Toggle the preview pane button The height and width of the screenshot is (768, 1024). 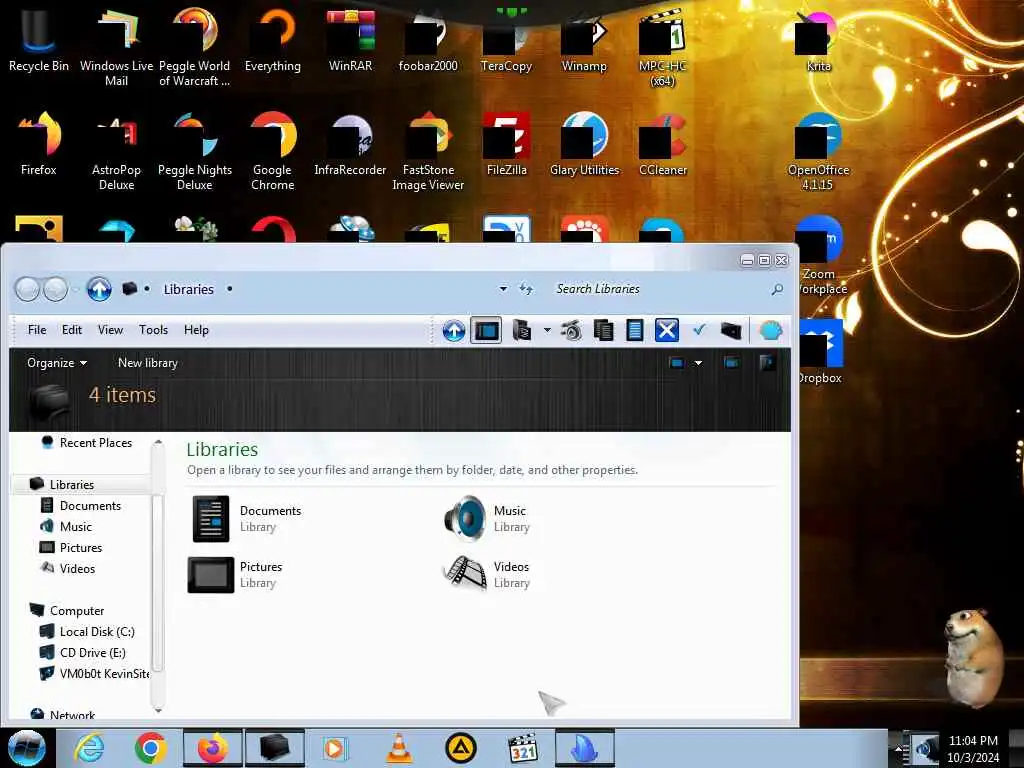click(731, 362)
